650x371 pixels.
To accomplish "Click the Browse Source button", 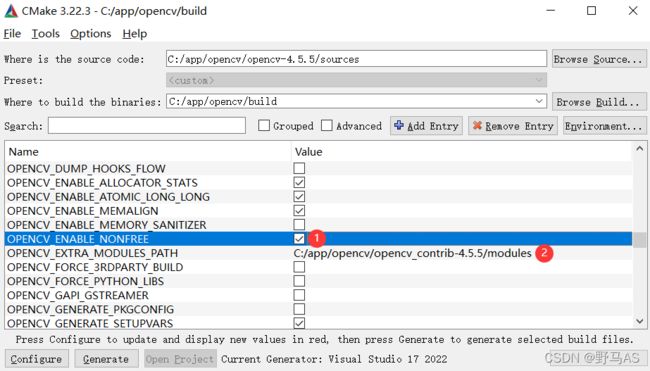I will [x=599, y=59].
